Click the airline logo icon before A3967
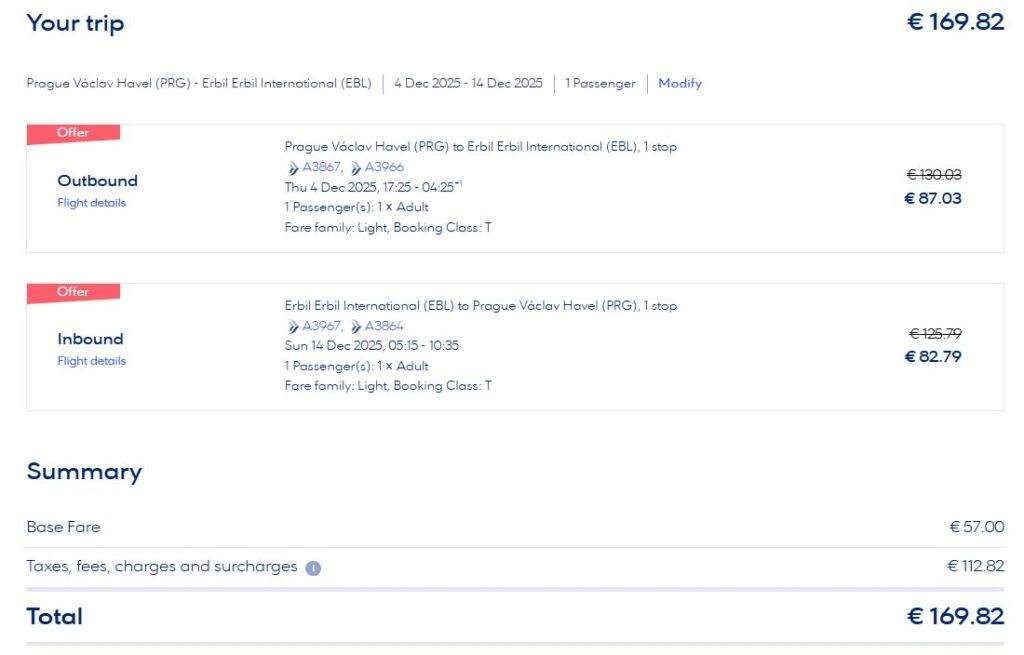 click(293, 327)
